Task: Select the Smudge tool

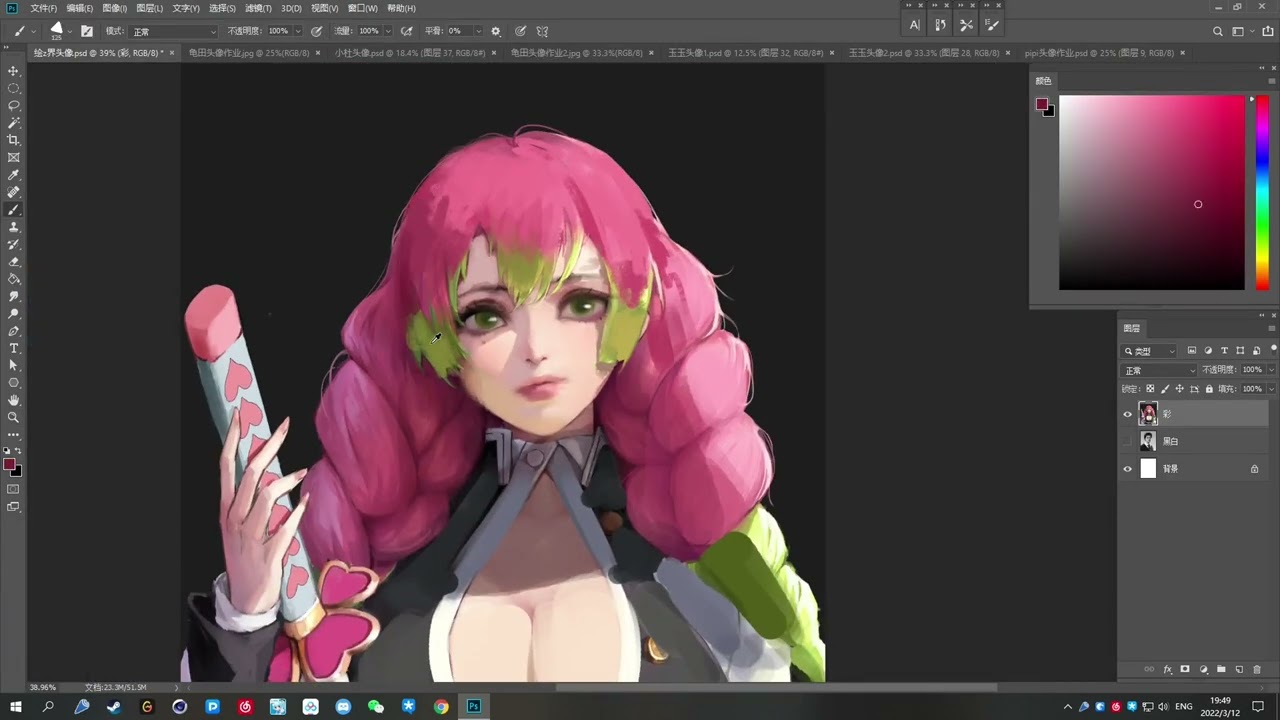Action: click(x=14, y=297)
